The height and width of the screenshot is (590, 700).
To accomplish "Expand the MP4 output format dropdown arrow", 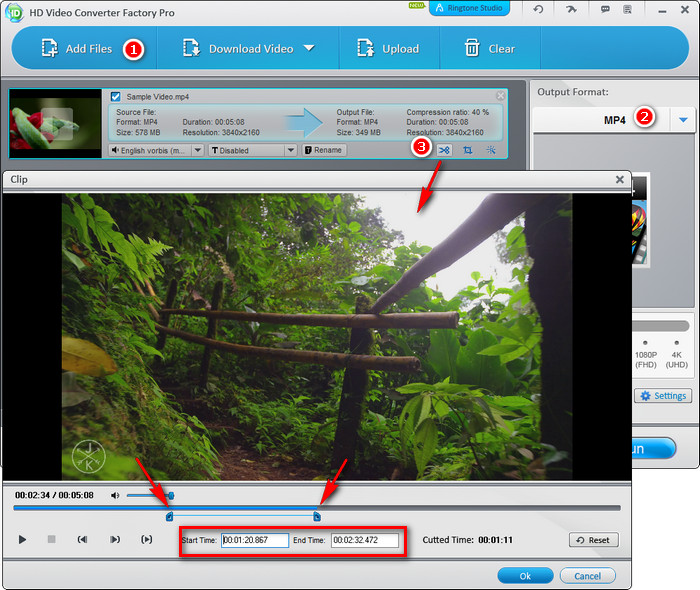I will (683, 120).
